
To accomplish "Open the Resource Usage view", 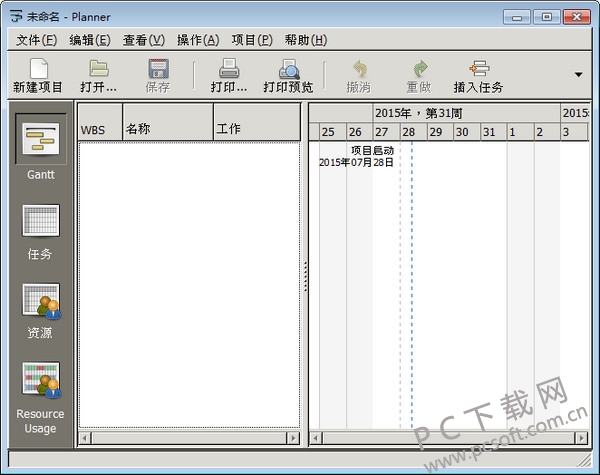I will click(x=41, y=398).
